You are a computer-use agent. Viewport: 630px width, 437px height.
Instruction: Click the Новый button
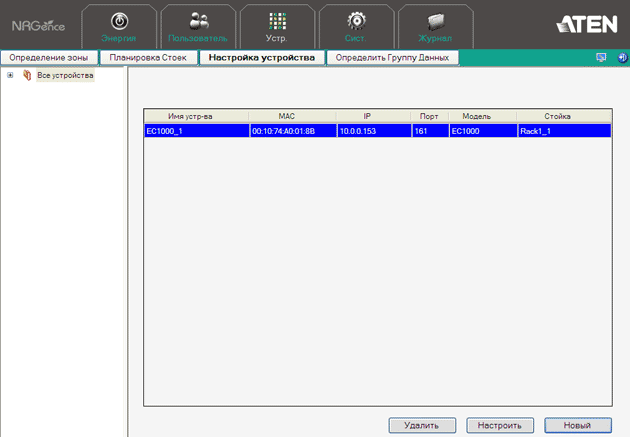pos(578,425)
